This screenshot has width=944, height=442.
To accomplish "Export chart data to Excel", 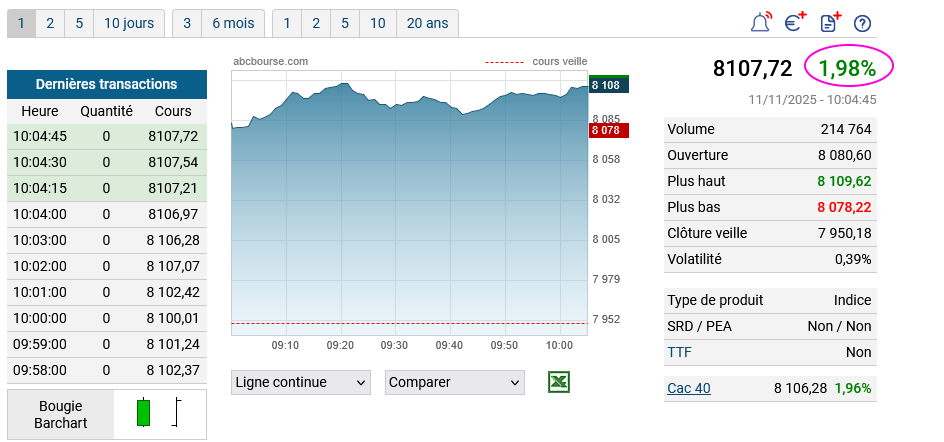I will pos(559,382).
